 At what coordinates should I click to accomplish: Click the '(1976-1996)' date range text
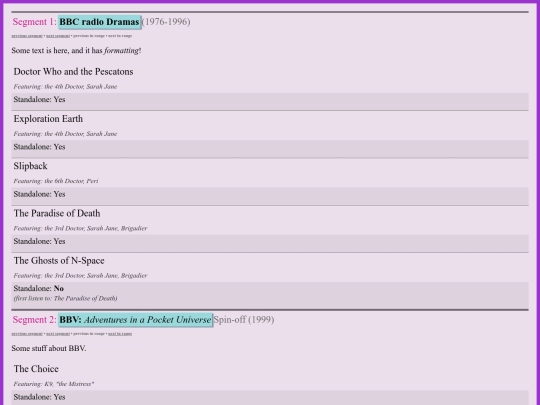(x=166, y=22)
